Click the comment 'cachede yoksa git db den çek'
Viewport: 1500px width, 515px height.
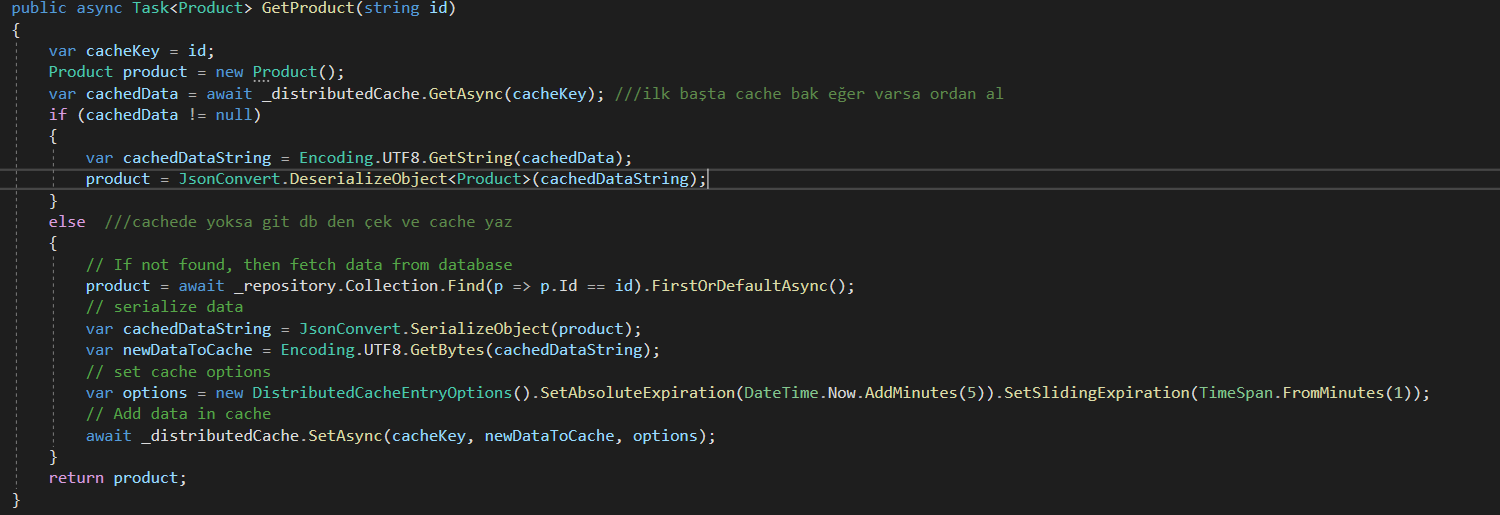pyautogui.click(x=308, y=222)
